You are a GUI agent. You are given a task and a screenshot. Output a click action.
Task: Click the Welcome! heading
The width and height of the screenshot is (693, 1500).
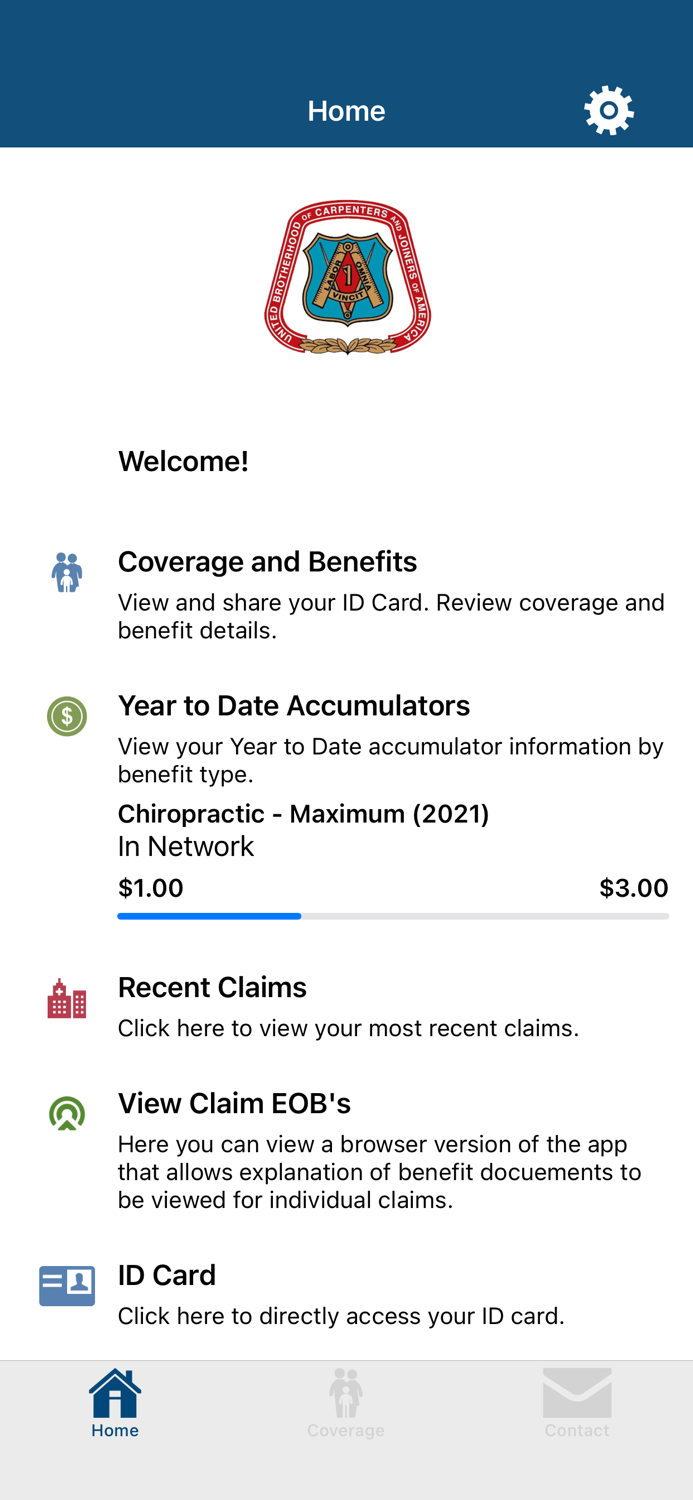click(x=184, y=461)
